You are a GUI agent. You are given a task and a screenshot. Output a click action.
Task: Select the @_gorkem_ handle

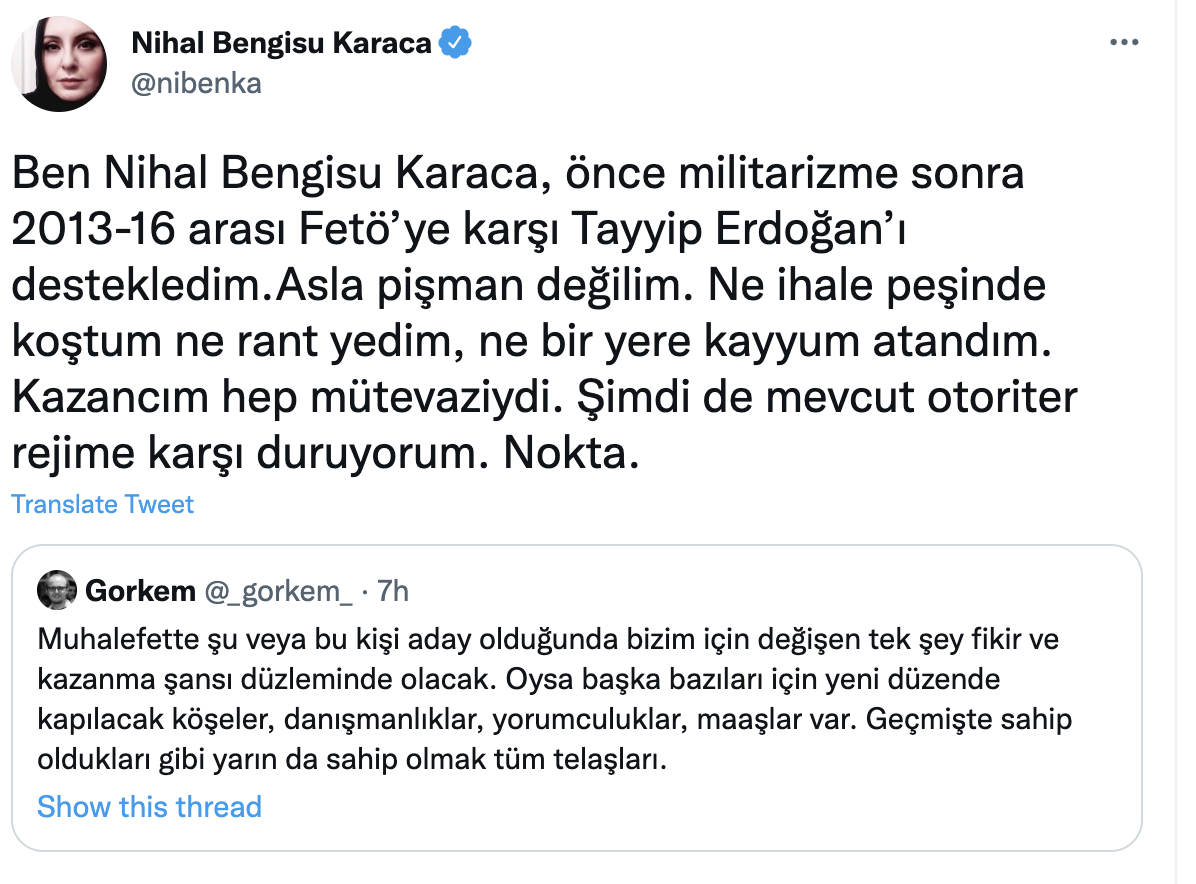(x=279, y=591)
